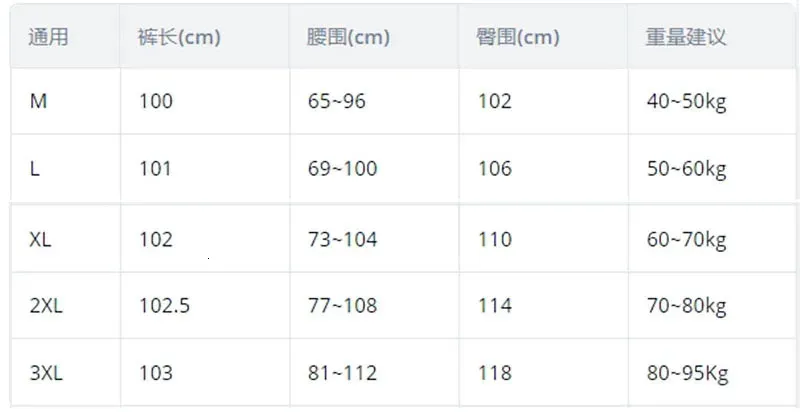Click the L size row label

pos(35,169)
